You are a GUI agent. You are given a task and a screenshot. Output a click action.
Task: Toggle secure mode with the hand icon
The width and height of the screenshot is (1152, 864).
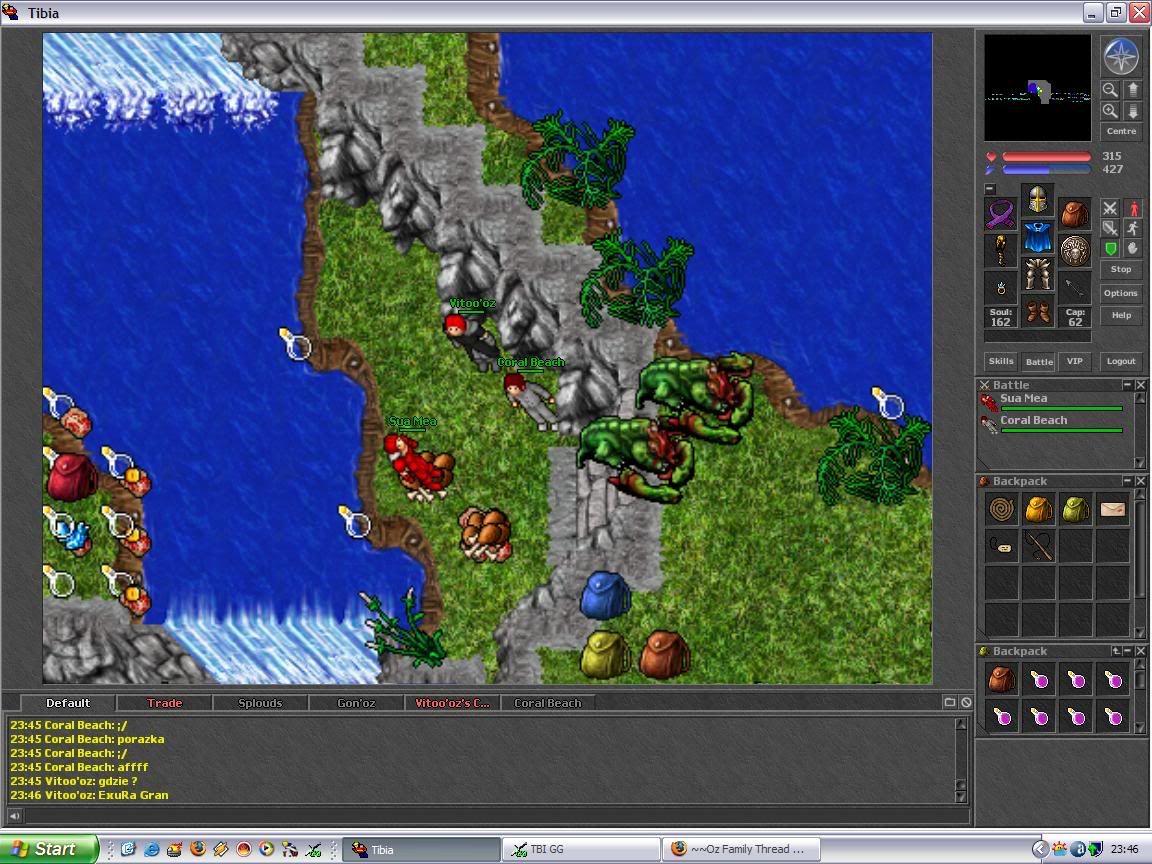[x=1133, y=248]
